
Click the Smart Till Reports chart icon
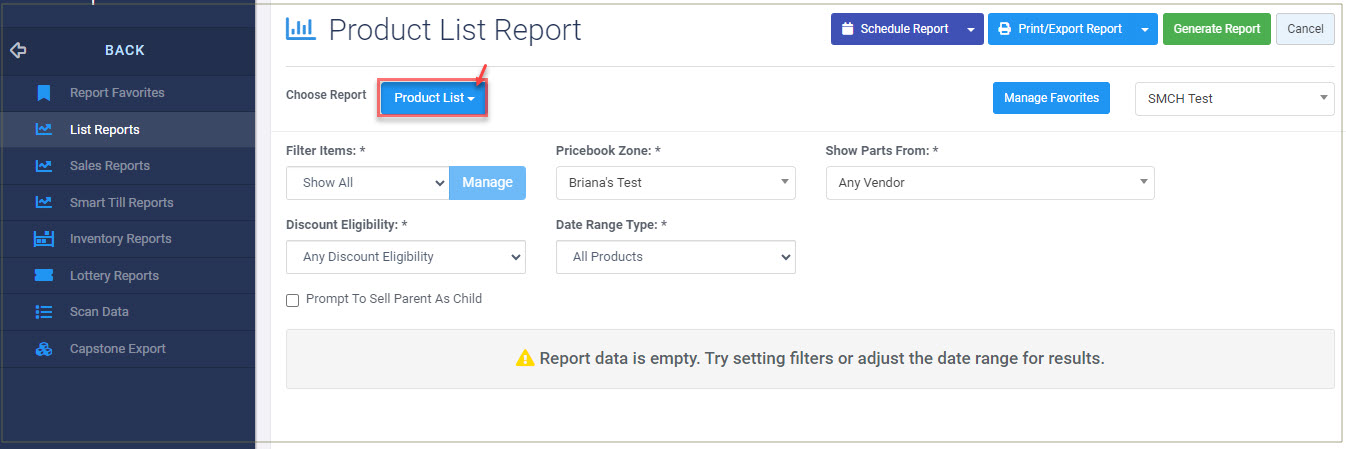click(43, 202)
